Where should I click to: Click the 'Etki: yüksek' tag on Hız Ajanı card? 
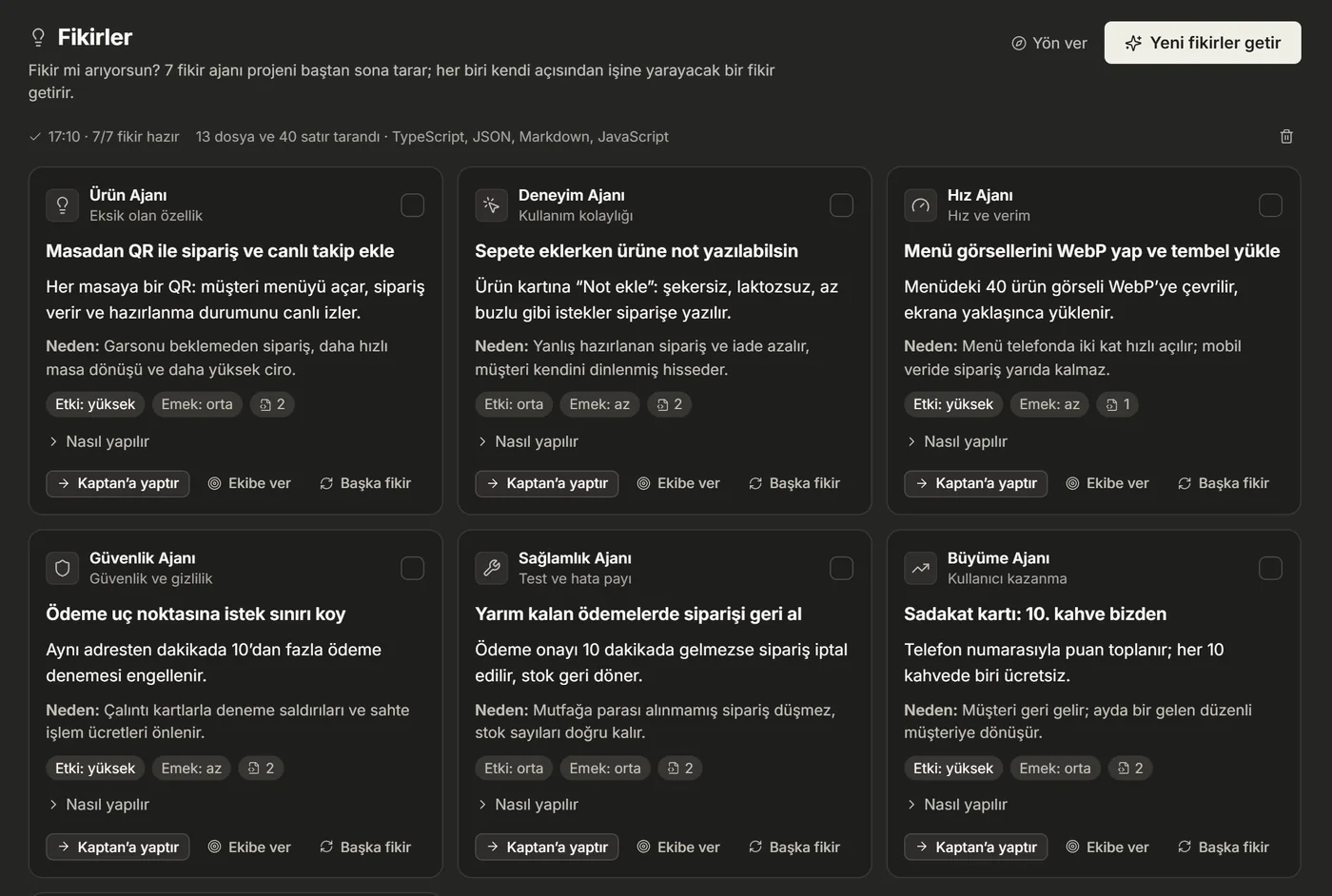[952, 404]
